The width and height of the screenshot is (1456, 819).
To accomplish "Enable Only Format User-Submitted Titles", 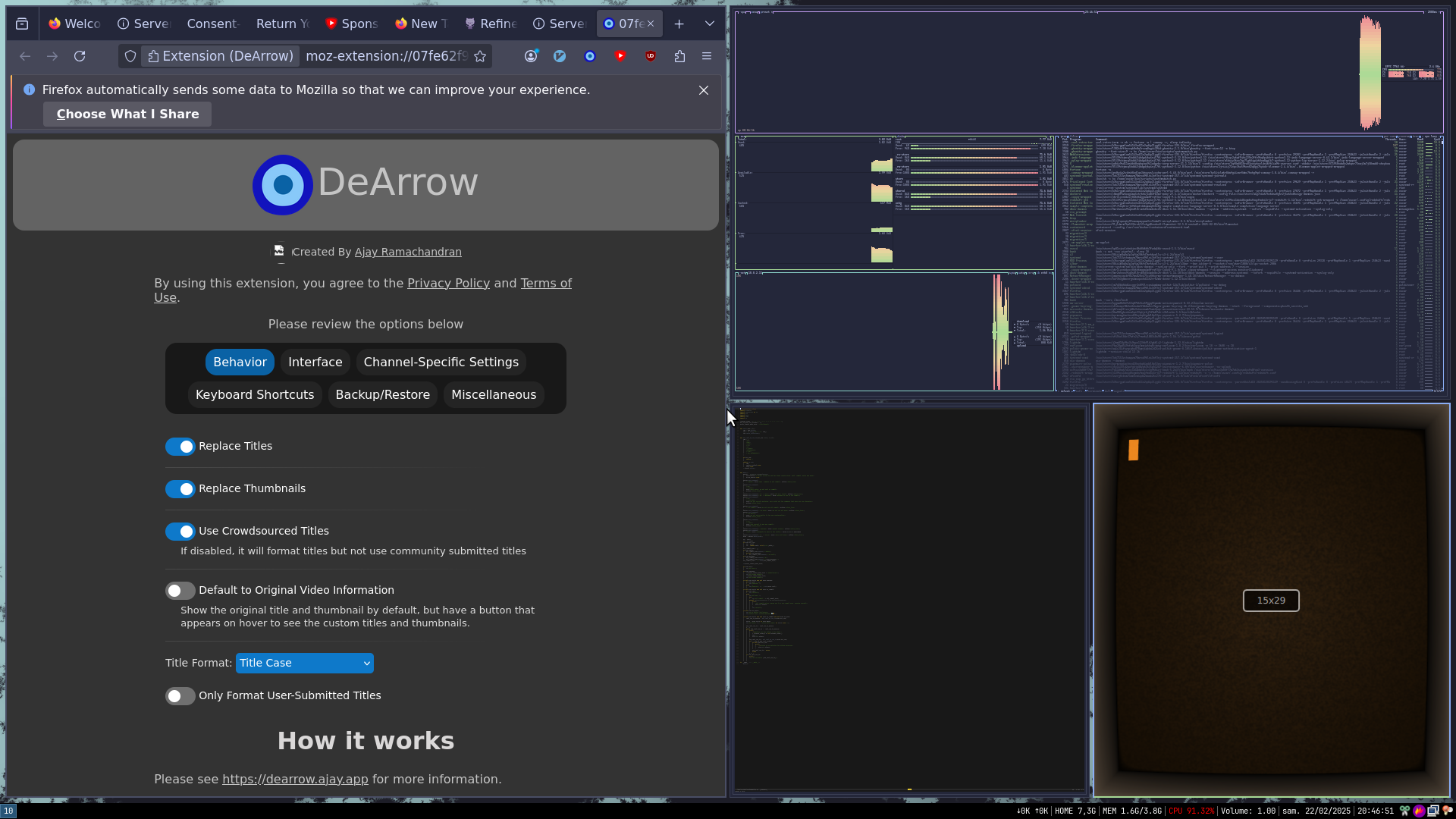I will point(180,696).
